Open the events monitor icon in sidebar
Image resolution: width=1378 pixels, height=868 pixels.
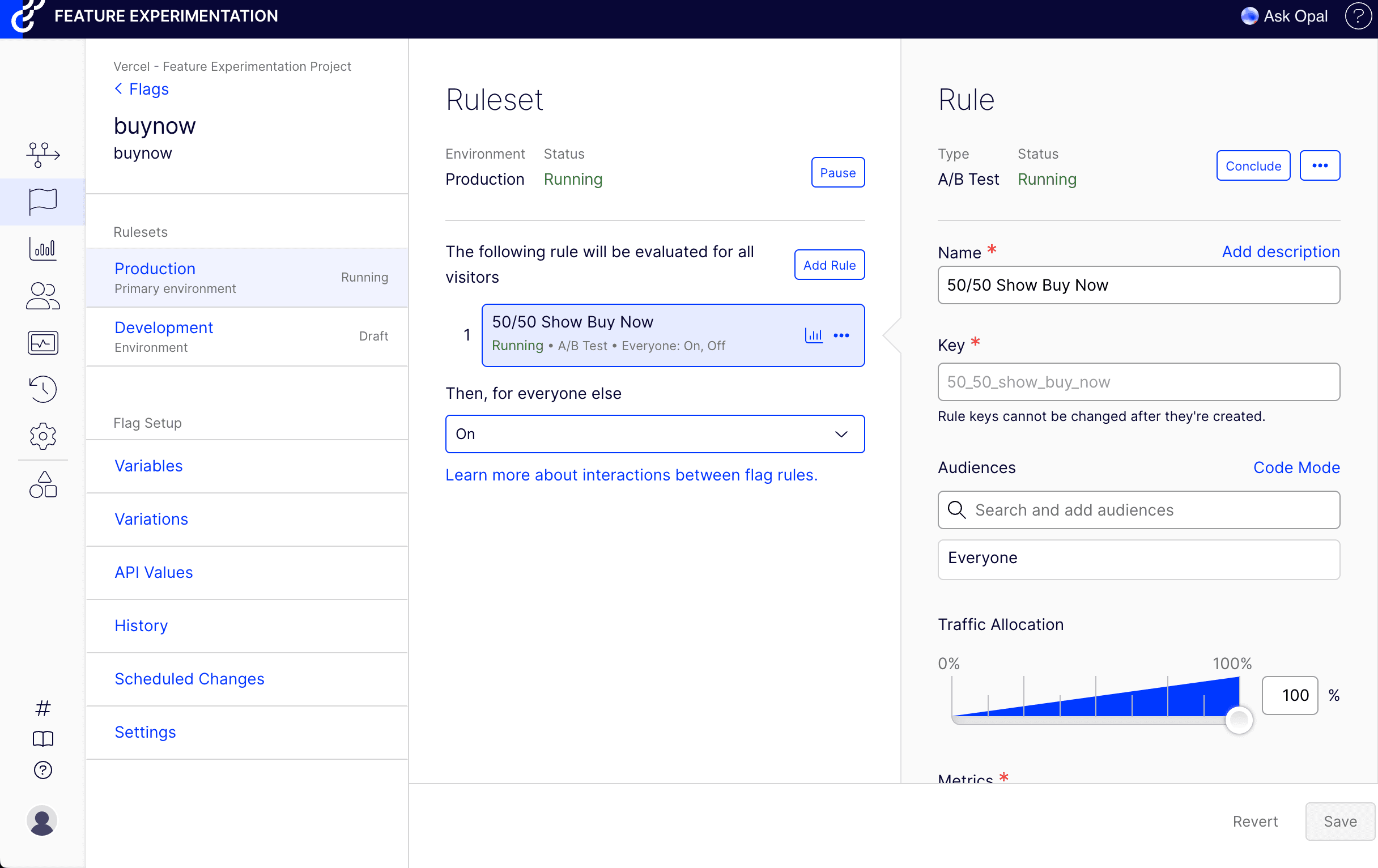[43, 343]
